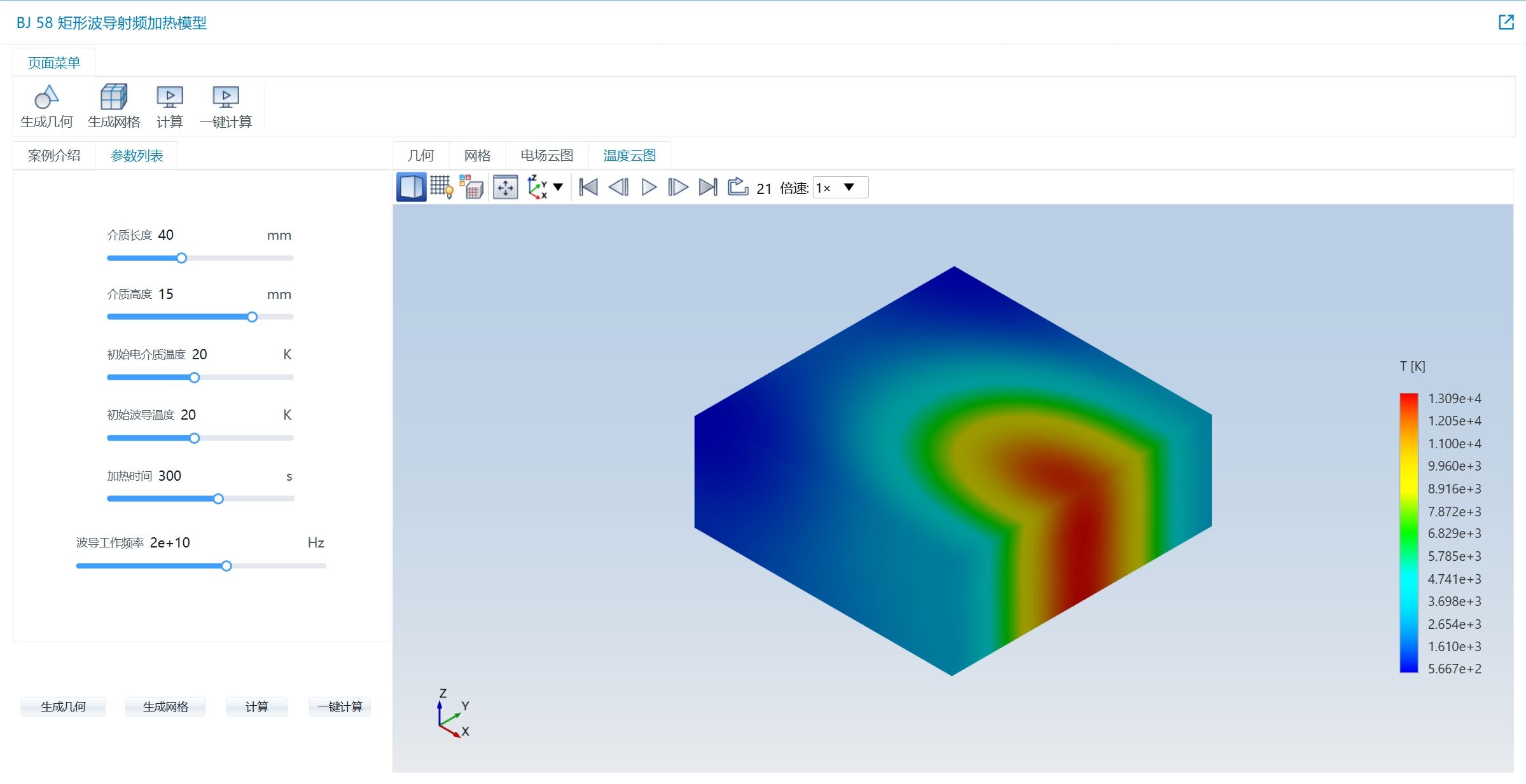
Task: Click the 介质长度 value 40
Action: click(165, 235)
